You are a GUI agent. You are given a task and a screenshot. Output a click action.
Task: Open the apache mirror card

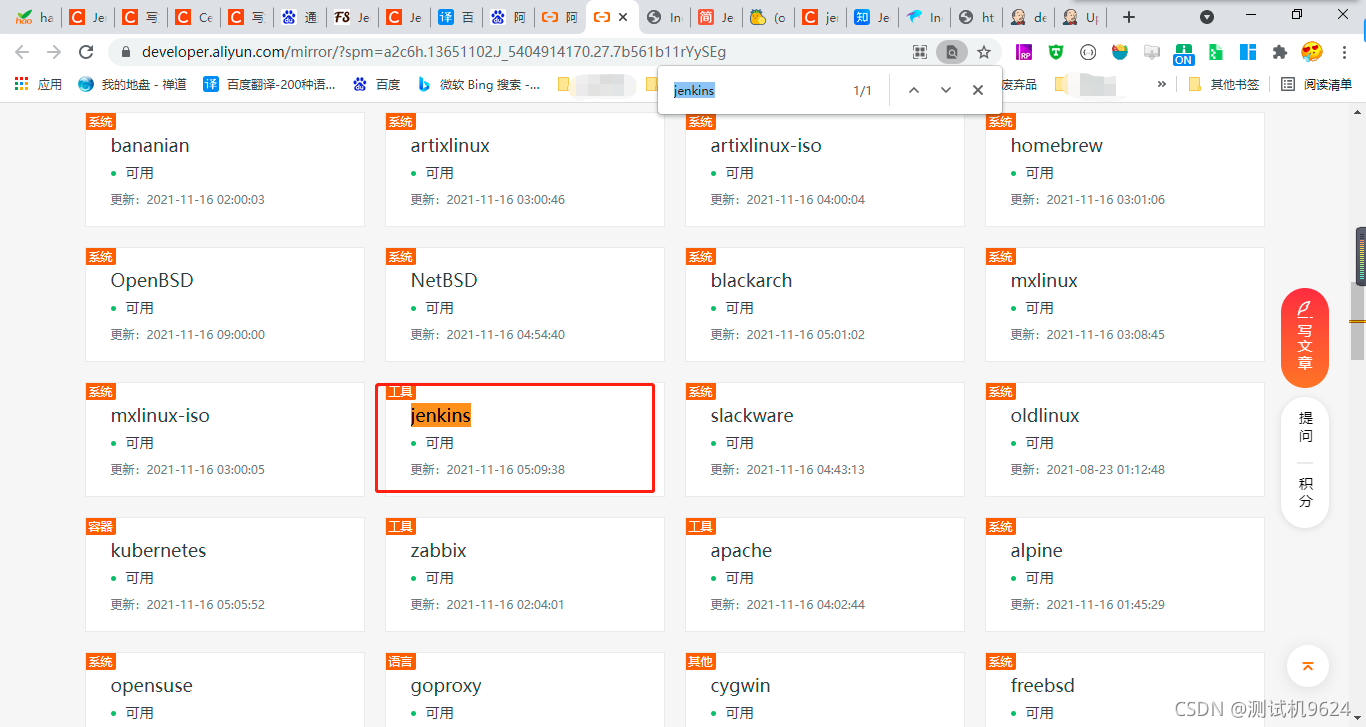(825, 574)
